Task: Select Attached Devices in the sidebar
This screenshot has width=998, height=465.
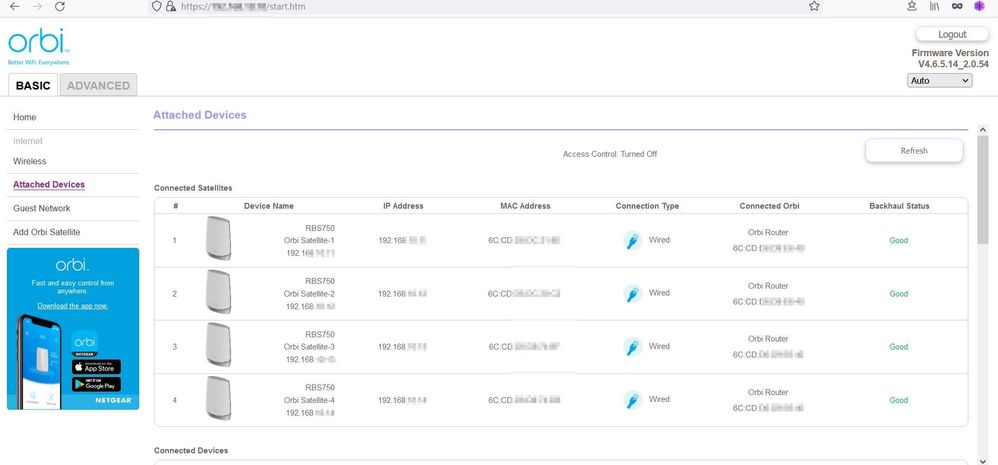Action: tap(49, 184)
